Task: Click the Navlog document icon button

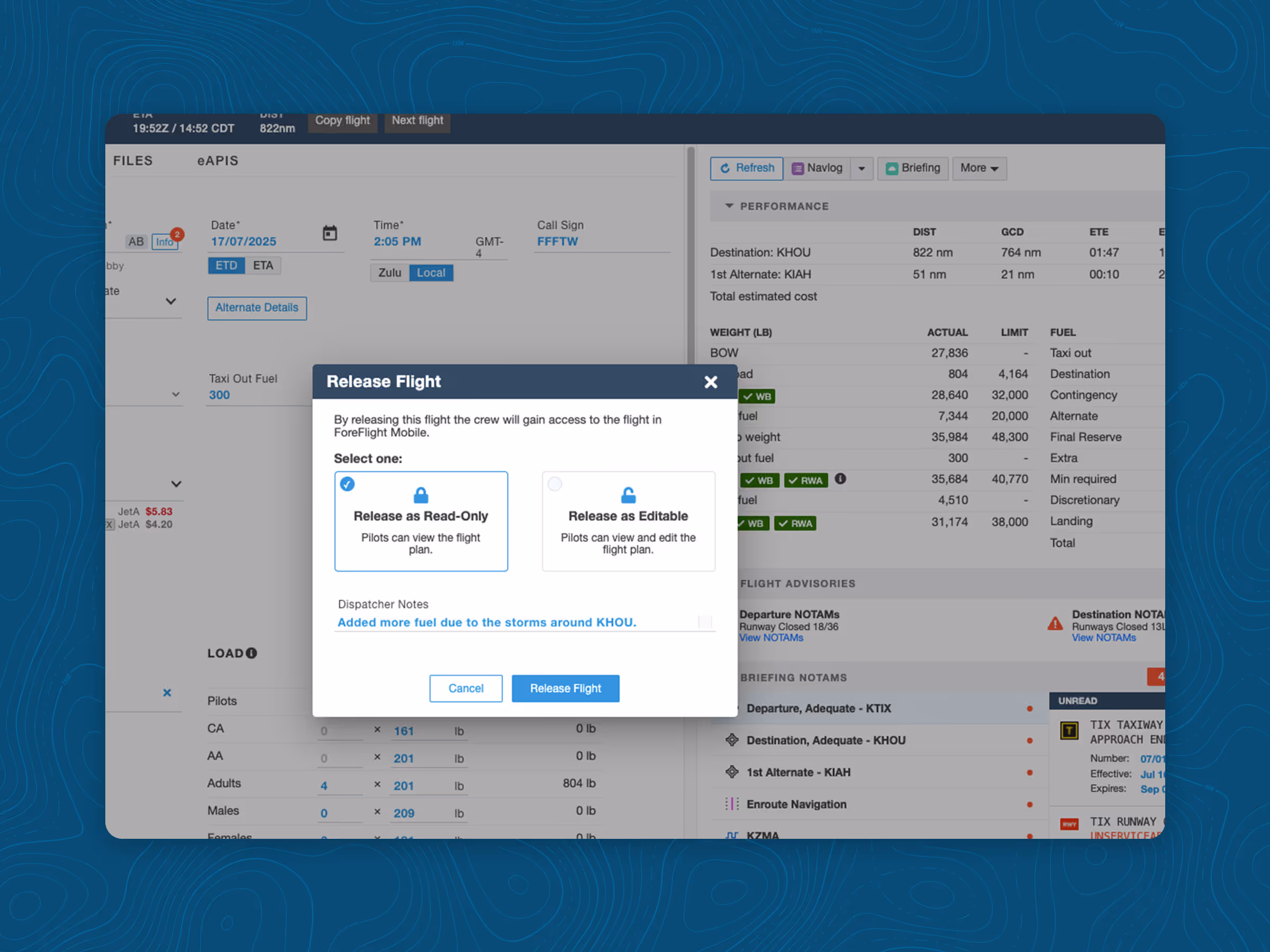Action: click(x=797, y=168)
